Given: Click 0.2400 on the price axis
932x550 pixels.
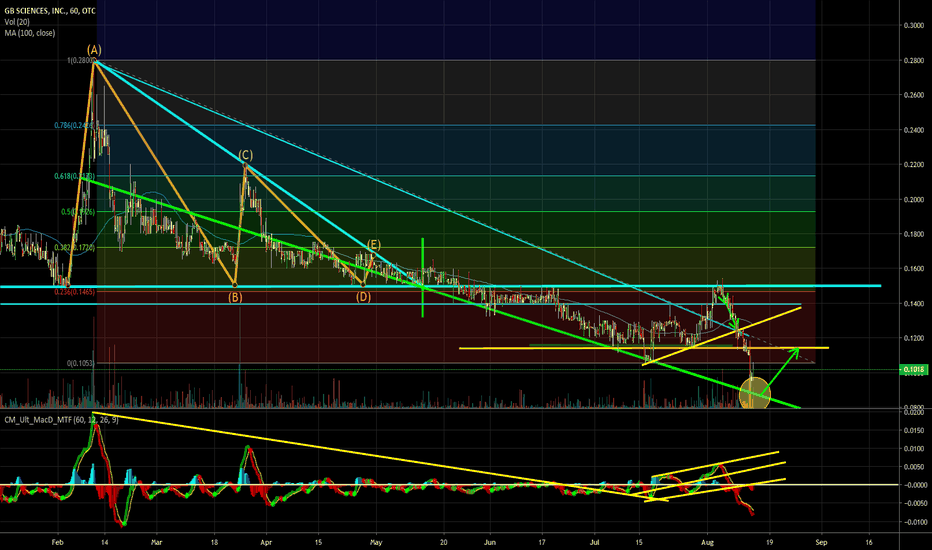Looking at the screenshot, I should [914, 130].
